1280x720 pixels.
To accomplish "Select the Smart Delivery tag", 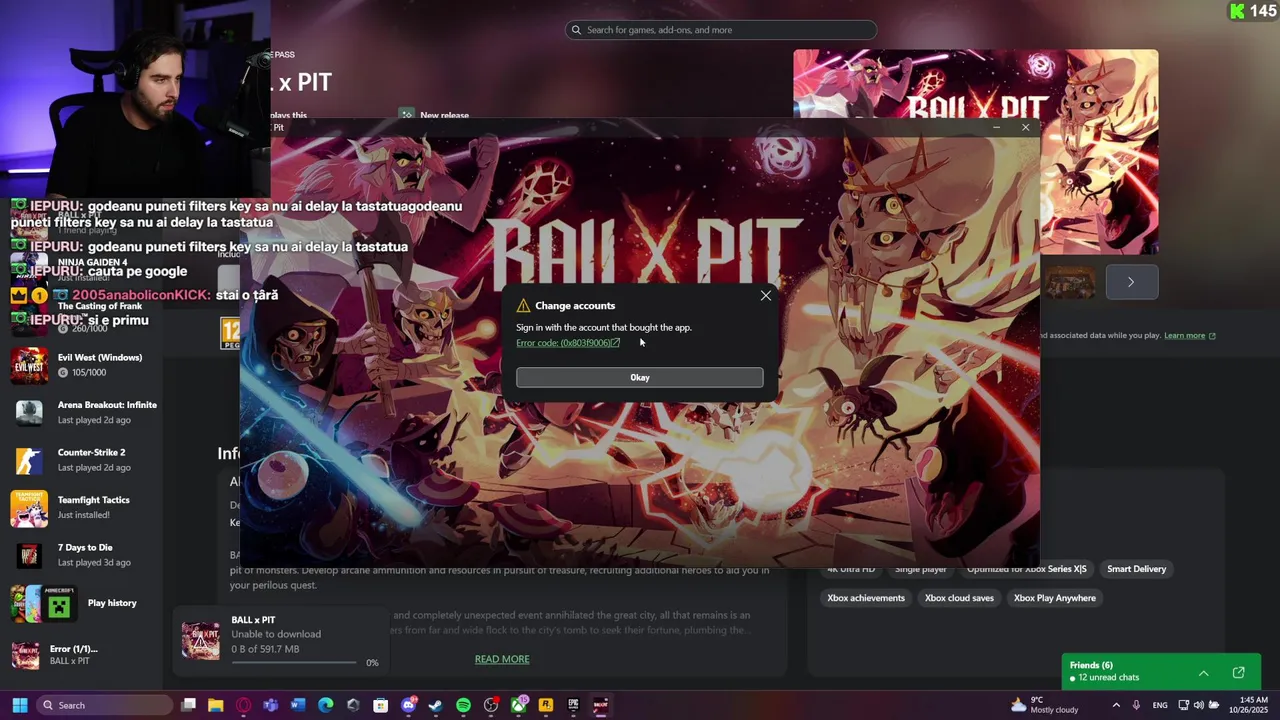I will coord(1136,569).
